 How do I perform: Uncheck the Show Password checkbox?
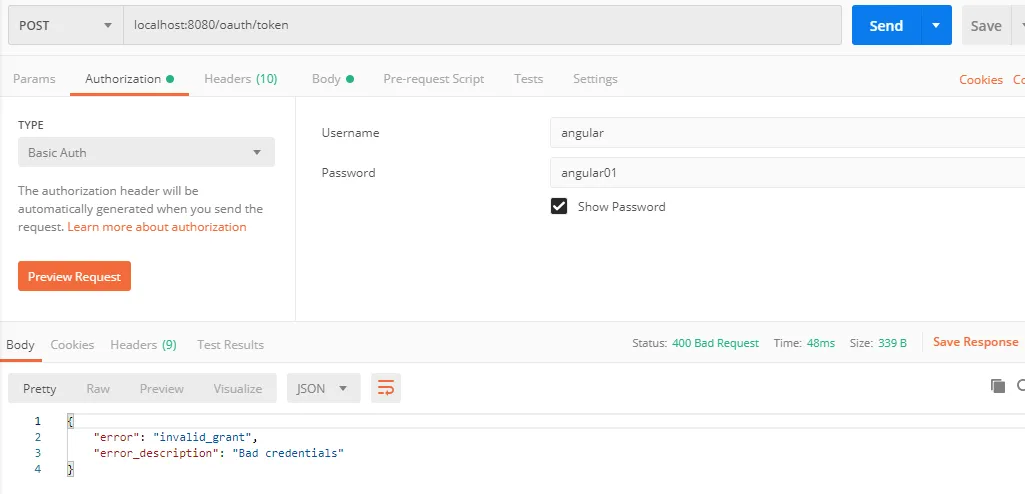click(x=559, y=207)
